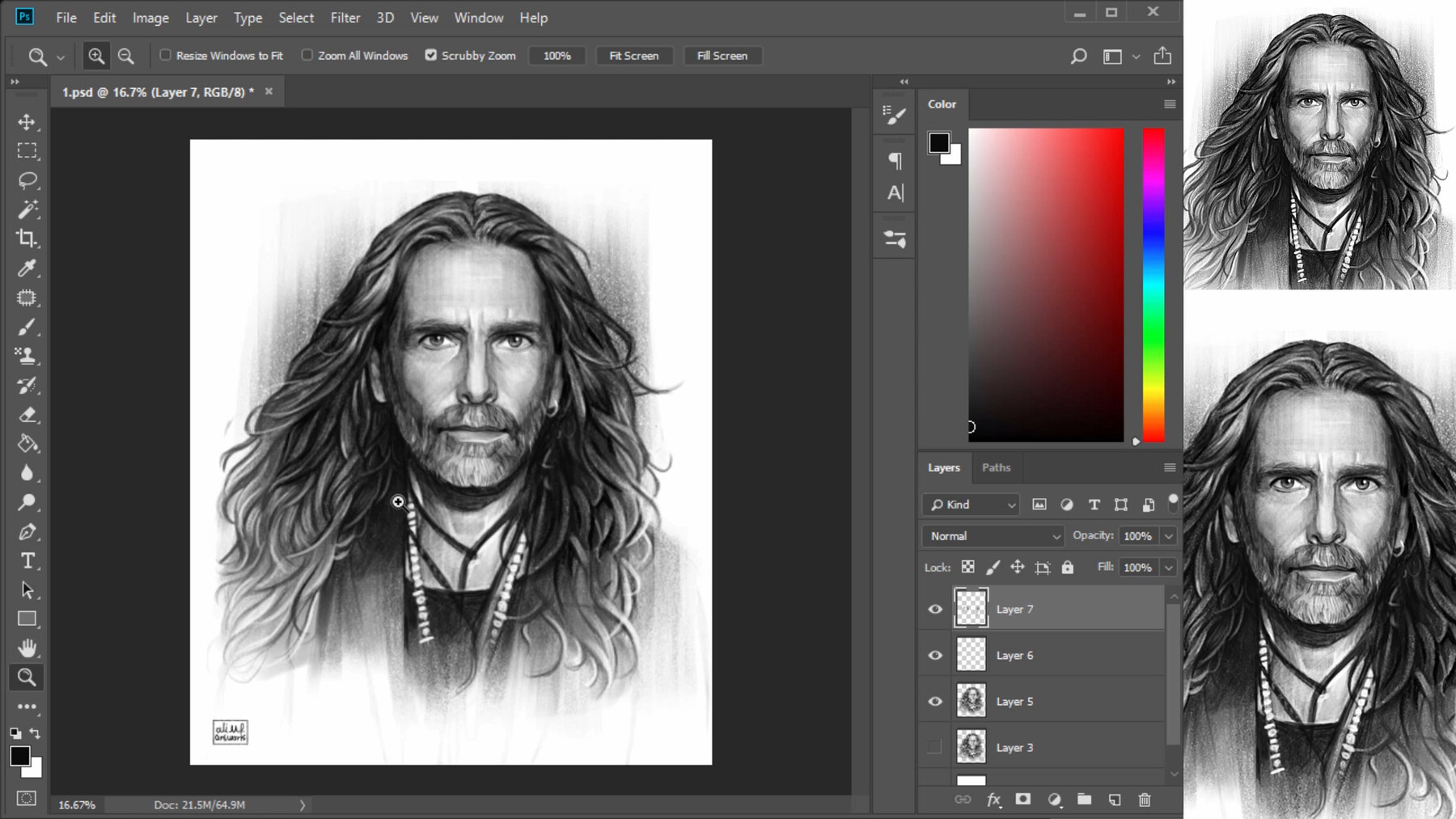This screenshot has width=1456, height=819.
Task: Pick the Eyedropper tool
Action: pyautogui.click(x=27, y=268)
